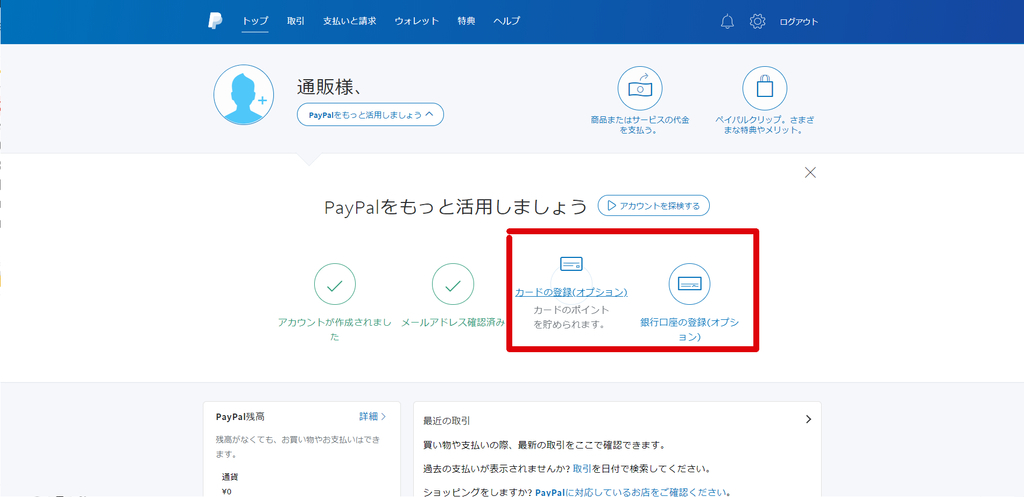Open the トップ menu tab

pyautogui.click(x=255, y=22)
